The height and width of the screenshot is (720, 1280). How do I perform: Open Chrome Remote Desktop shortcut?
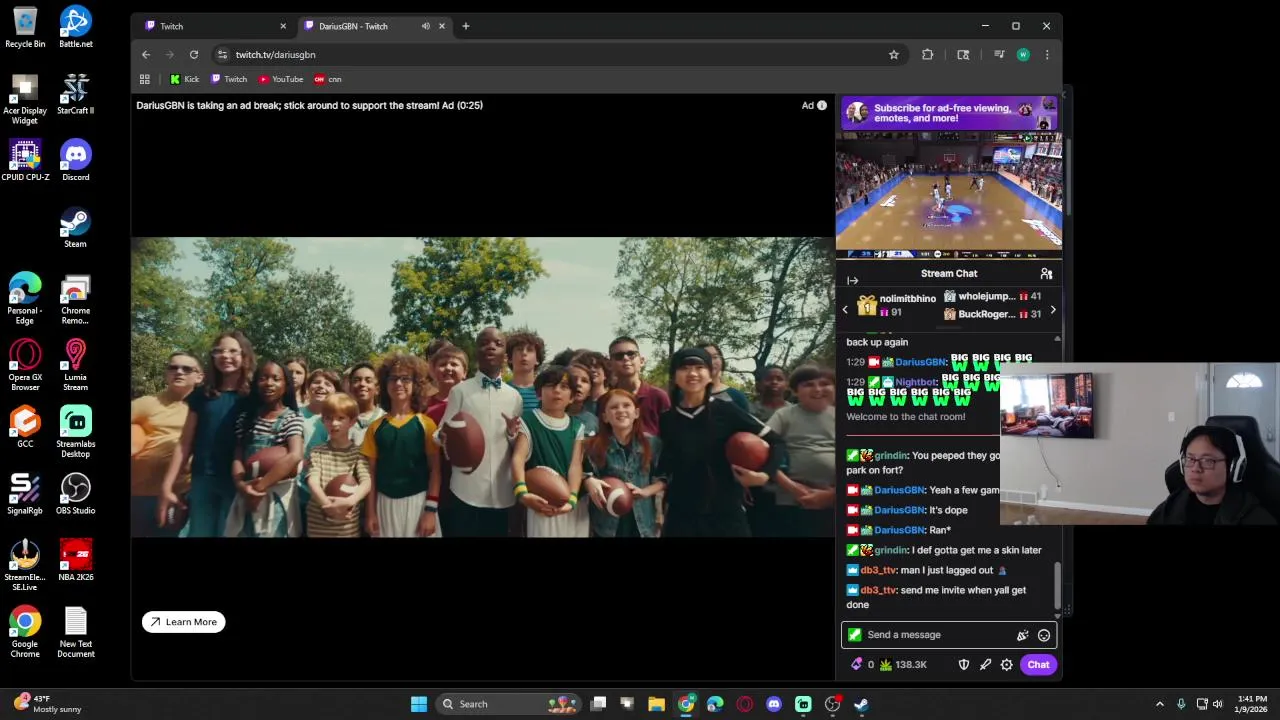[x=75, y=299]
